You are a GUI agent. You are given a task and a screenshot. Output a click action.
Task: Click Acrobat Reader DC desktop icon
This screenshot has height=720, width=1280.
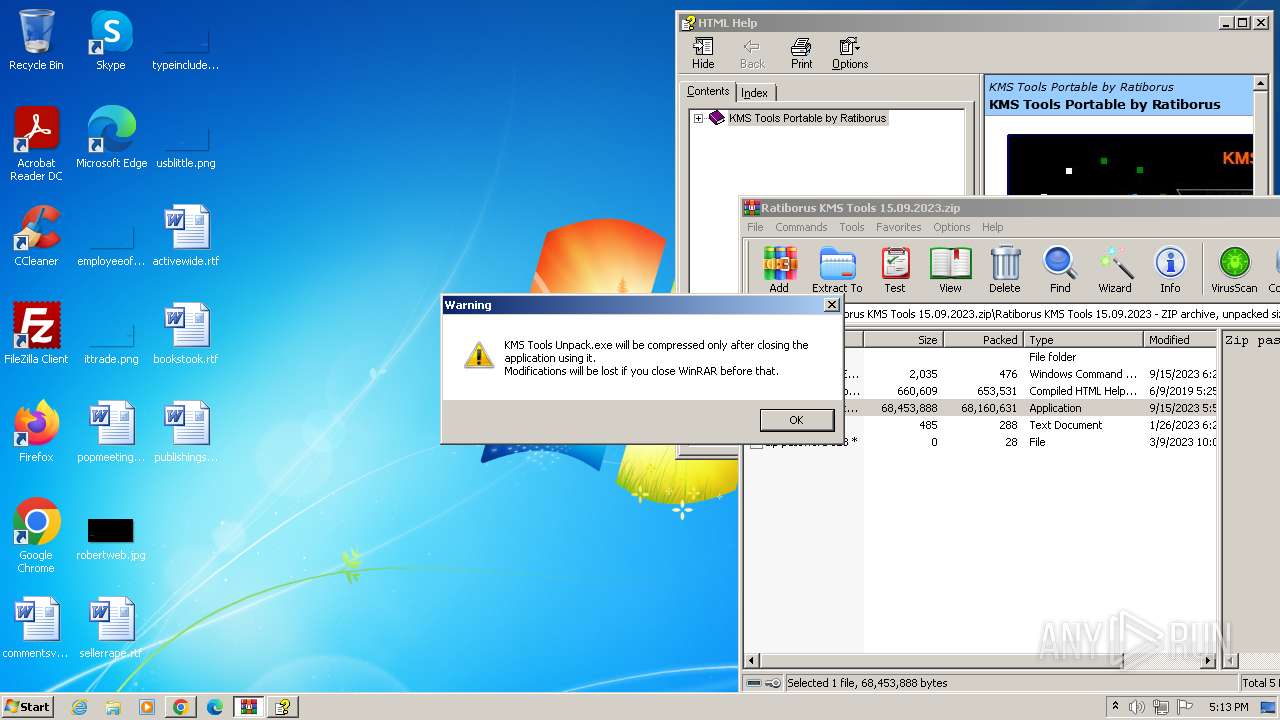point(36,144)
